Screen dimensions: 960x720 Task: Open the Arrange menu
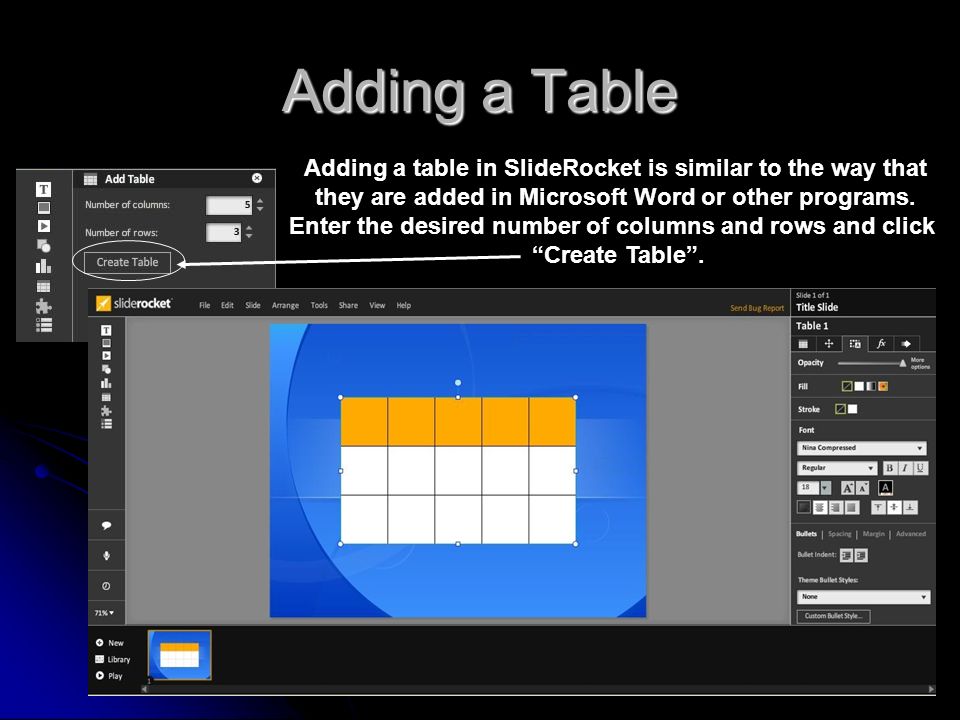click(x=285, y=306)
